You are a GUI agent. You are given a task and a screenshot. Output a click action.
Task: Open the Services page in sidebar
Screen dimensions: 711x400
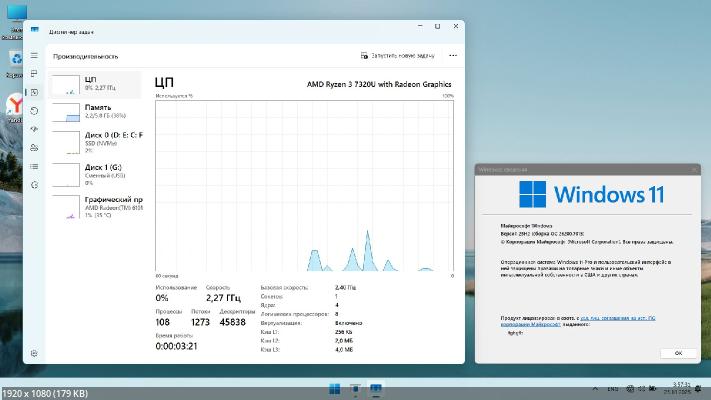pyautogui.click(x=34, y=184)
